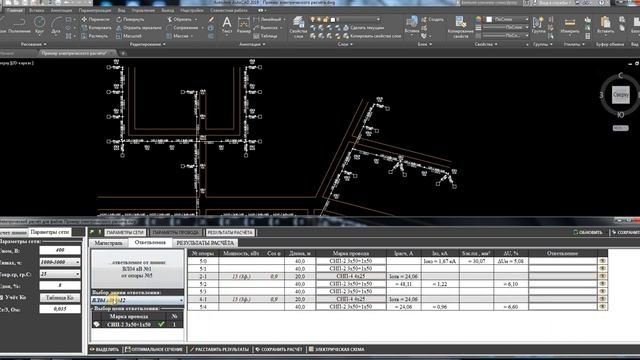Activate the Растянуть stretch tool
Viewport: 640px width, 360px height.
(95, 36)
